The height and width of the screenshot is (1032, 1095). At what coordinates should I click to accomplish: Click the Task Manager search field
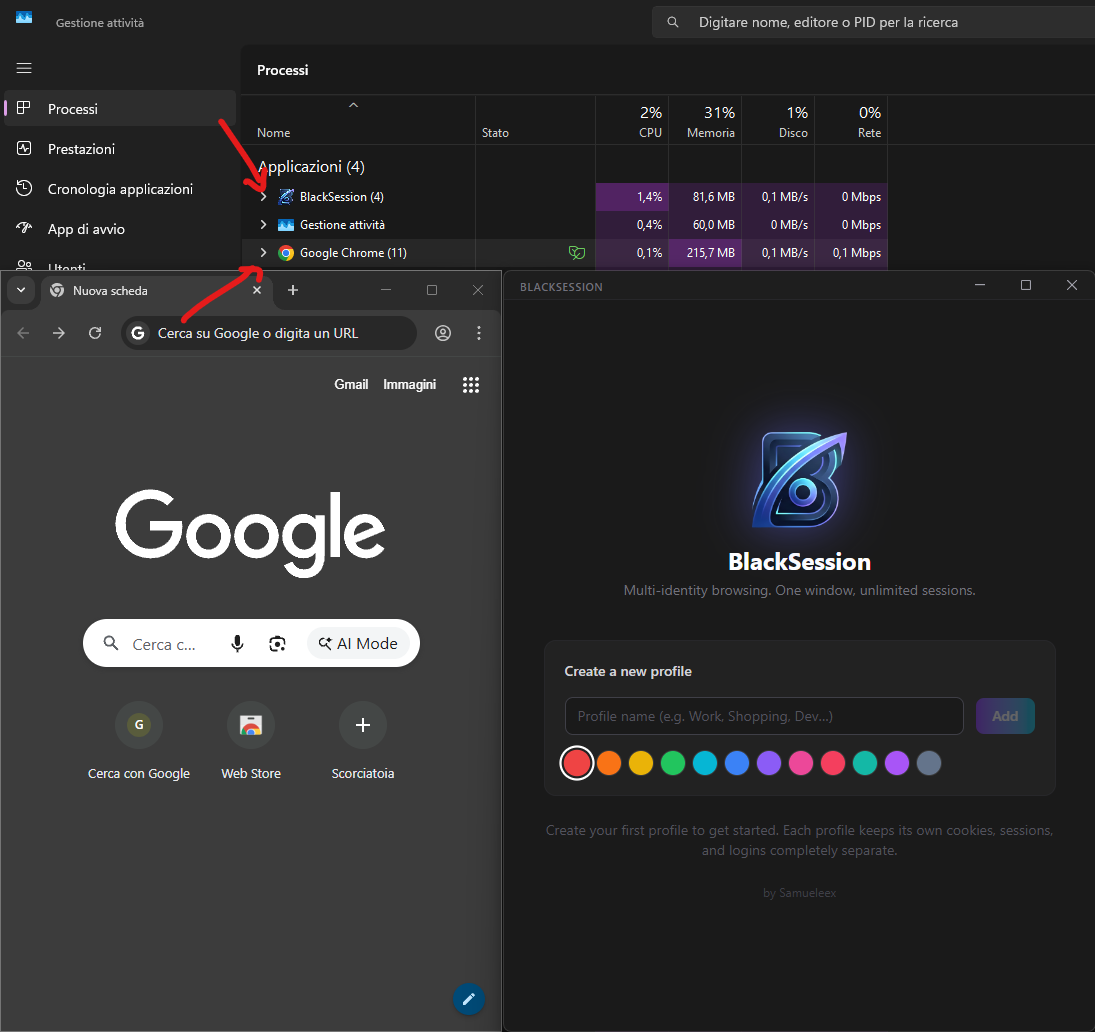click(x=873, y=22)
